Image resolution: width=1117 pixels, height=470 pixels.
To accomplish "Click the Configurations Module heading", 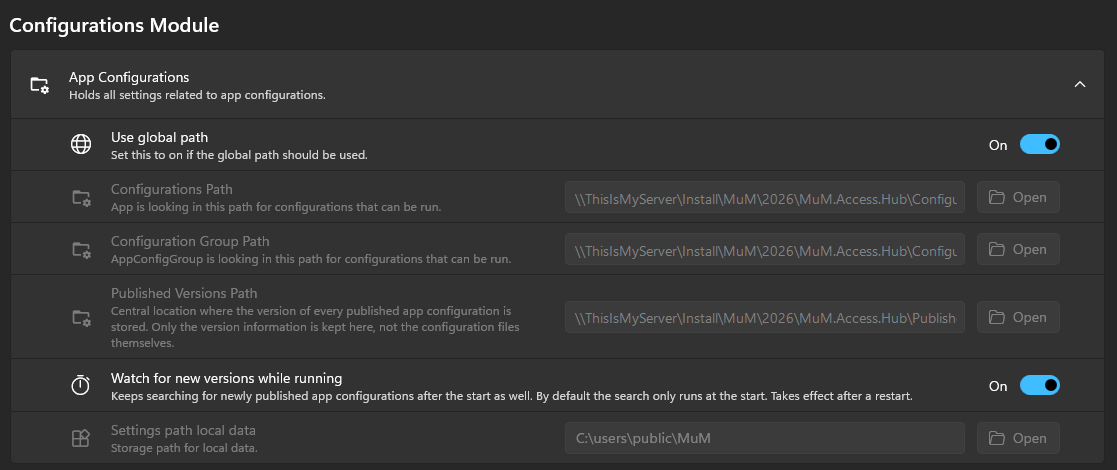I will point(114,26).
